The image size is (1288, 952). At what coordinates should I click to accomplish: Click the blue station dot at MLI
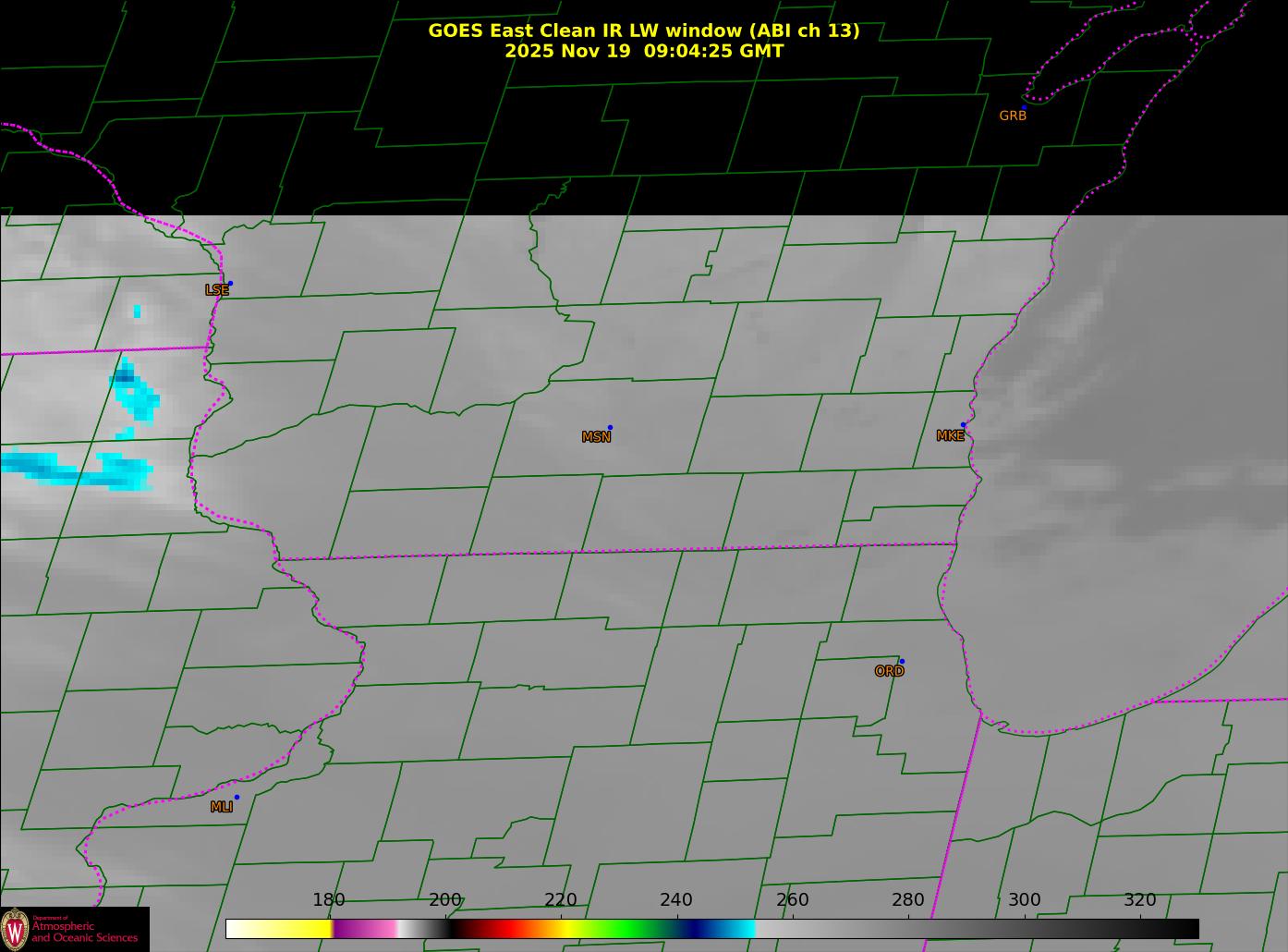pyautogui.click(x=237, y=798)
